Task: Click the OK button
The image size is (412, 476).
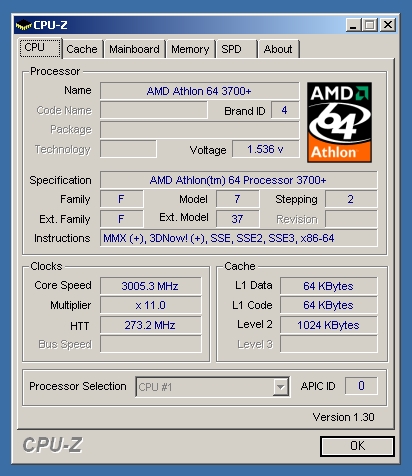Action: 357,446
